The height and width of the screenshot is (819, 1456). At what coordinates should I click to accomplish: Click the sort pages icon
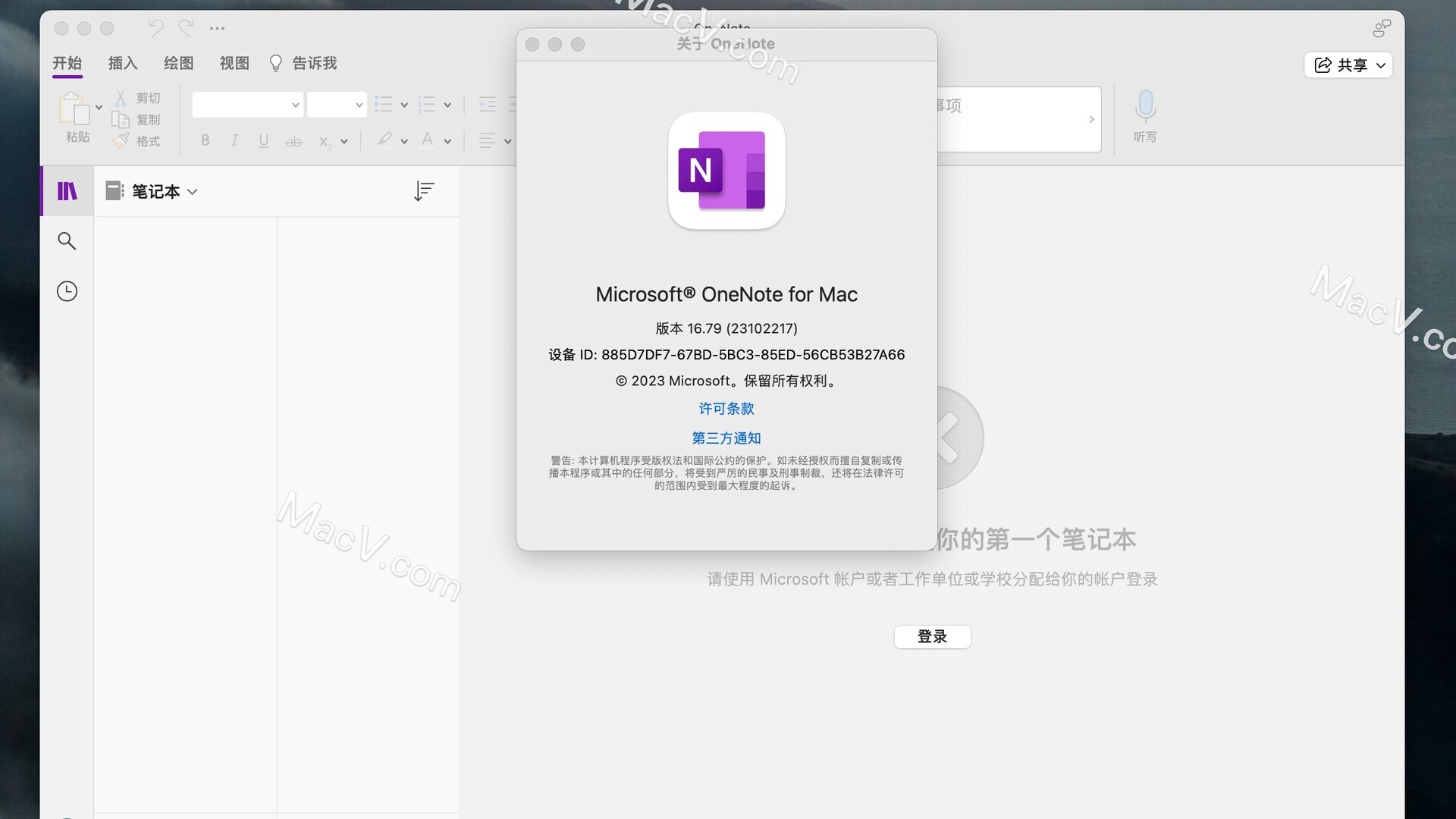click(424, 191)
